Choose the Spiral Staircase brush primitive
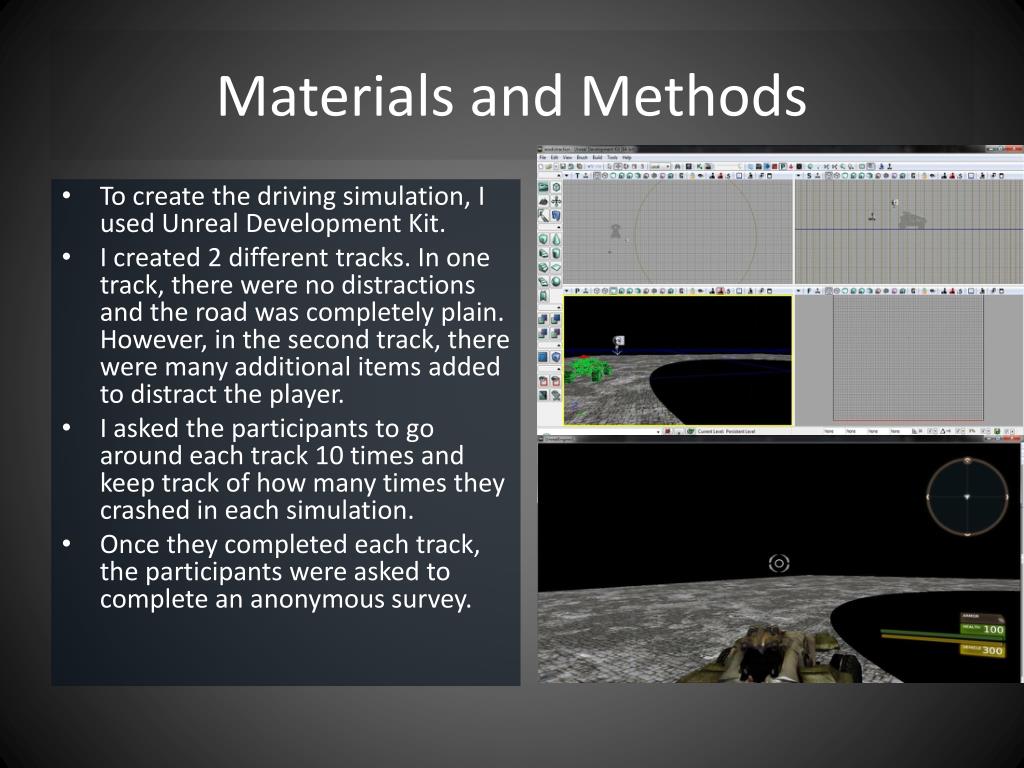The width and height of the screenshot is (1024, 768). click(543, 281)
